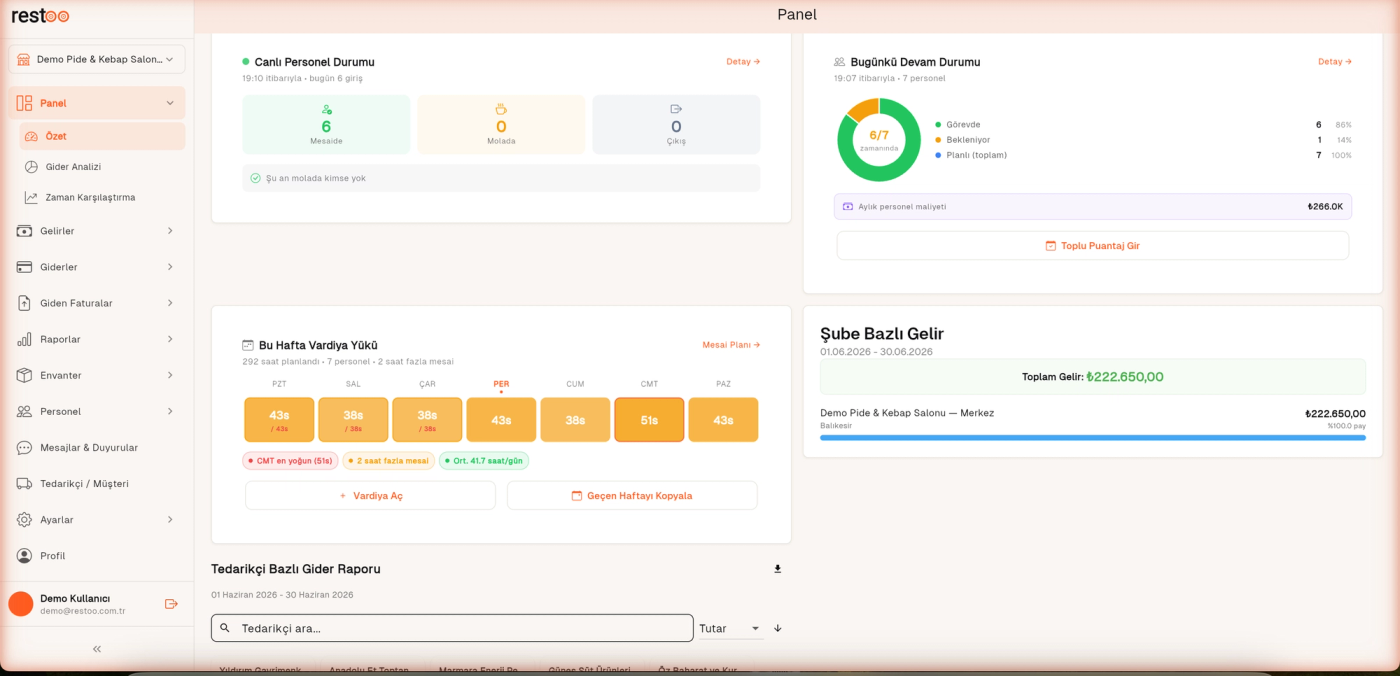Download the Tedarikçi Bazlı Gider Raporu
The width and height of the screenshot is (1400, 676).
(x=777, y=569)
